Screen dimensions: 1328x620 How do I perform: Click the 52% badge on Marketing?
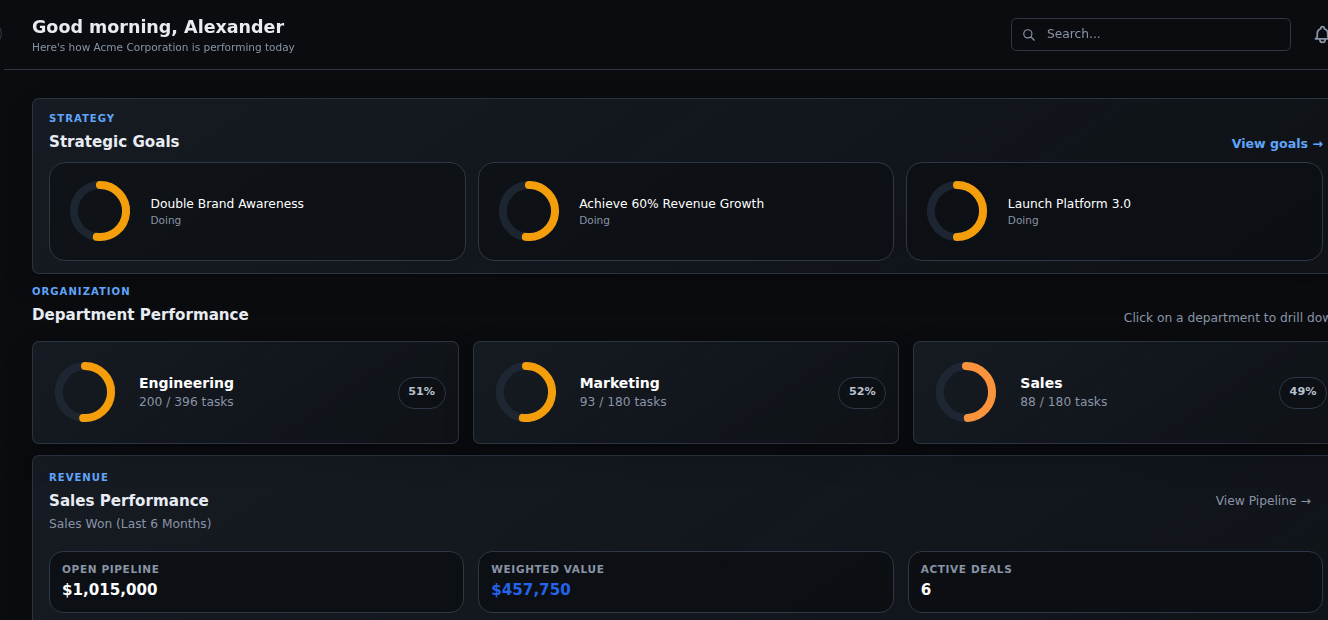coord(862,392)
